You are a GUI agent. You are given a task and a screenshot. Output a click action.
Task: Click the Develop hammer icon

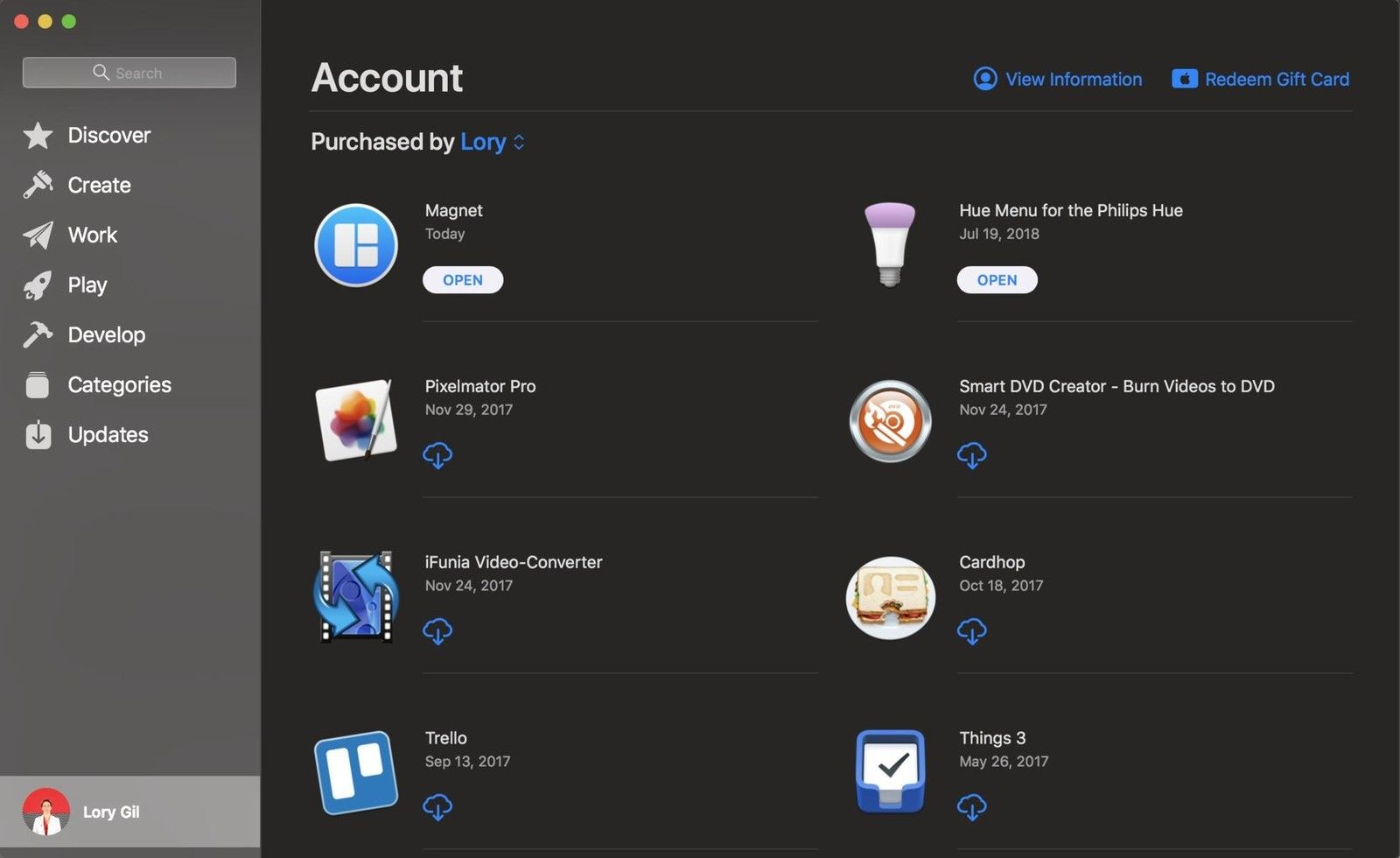(x=38, y=334)
